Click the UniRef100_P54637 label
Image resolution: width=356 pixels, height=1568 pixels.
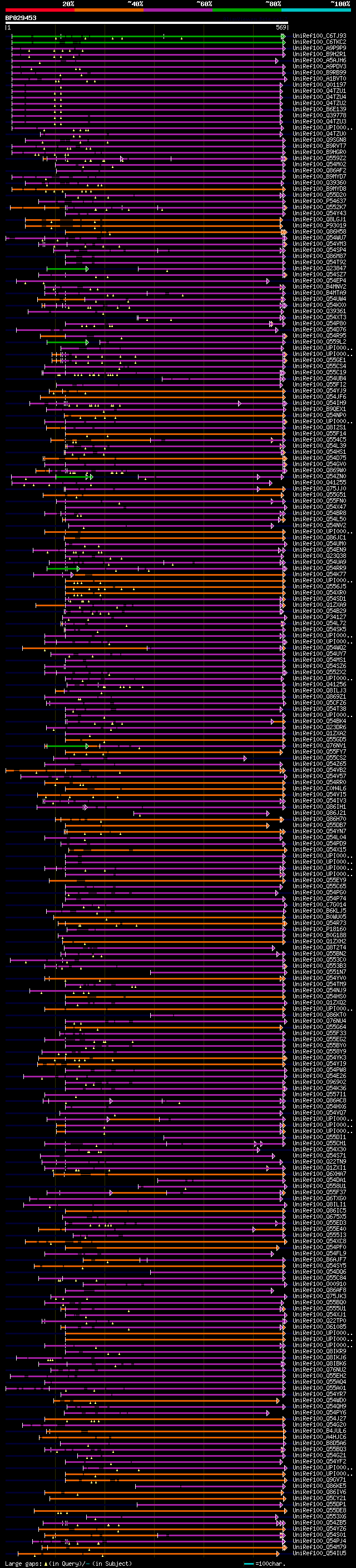coord(319,201)
